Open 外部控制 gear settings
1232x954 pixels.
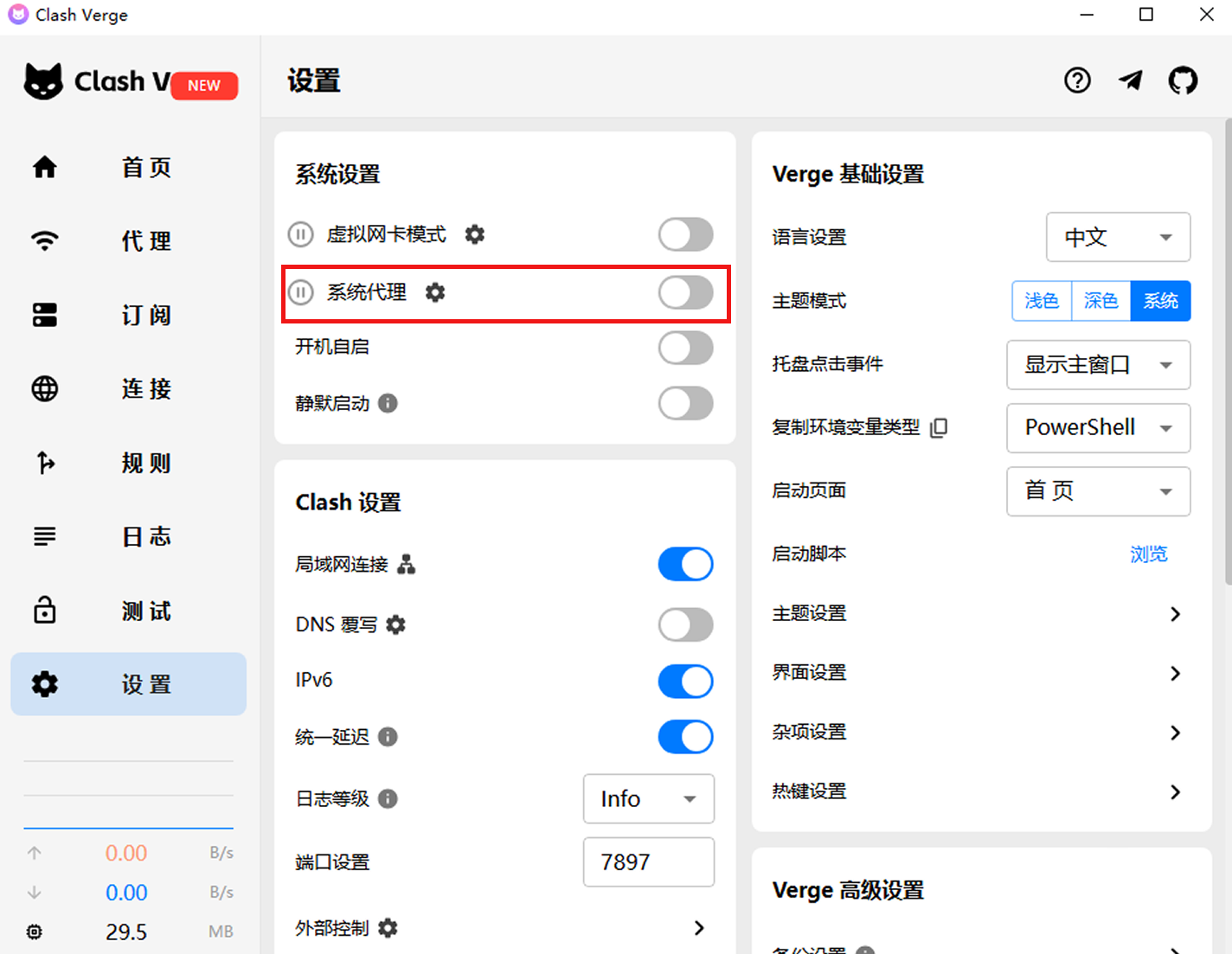388,928
